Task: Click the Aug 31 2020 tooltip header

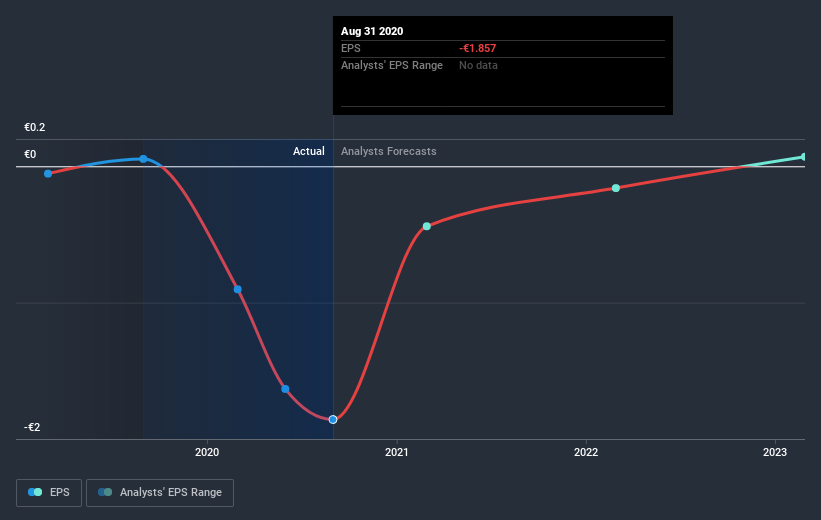Action: (x=372, y=31)
